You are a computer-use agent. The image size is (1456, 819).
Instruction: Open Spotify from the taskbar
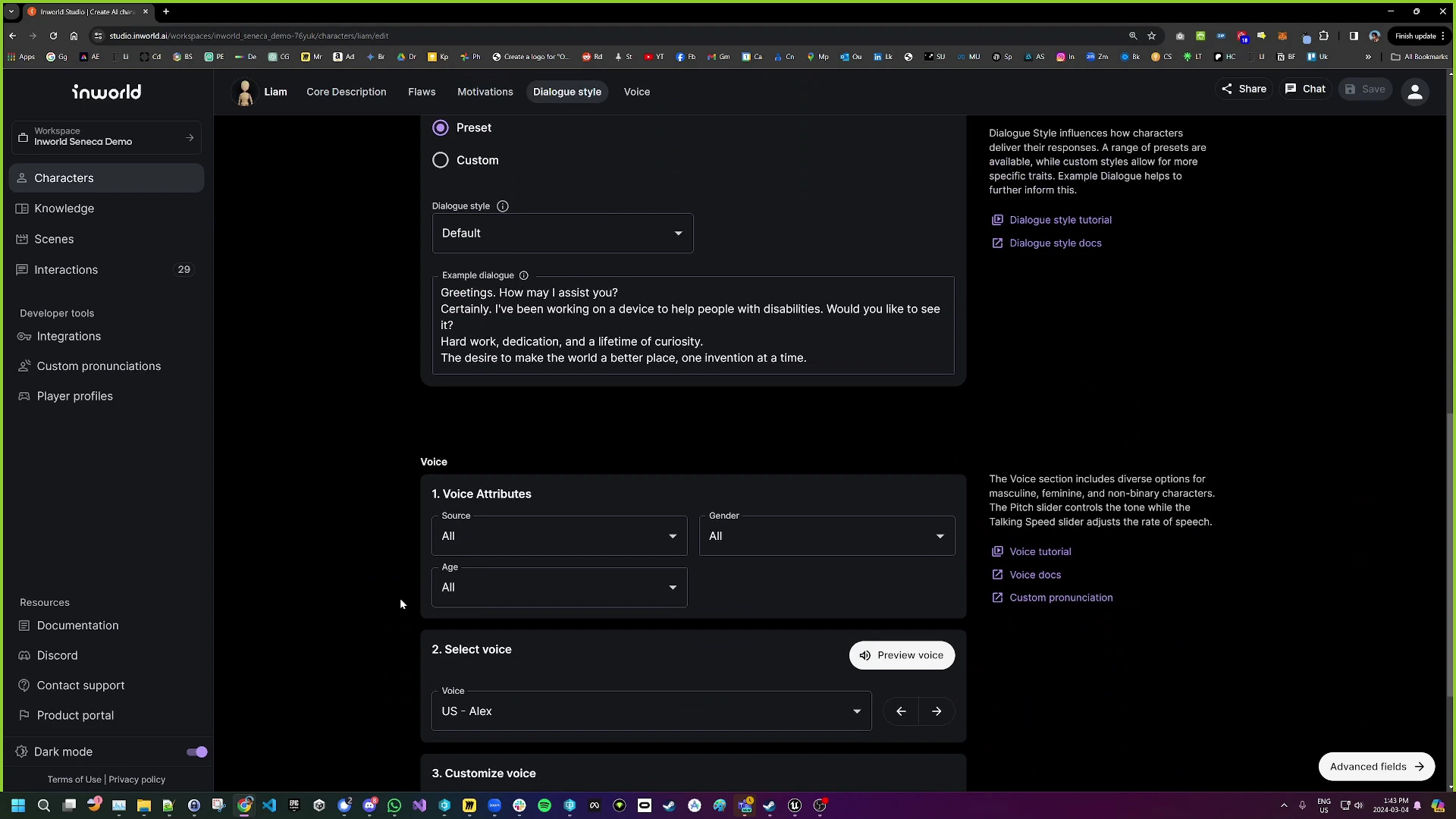point(544,805)
